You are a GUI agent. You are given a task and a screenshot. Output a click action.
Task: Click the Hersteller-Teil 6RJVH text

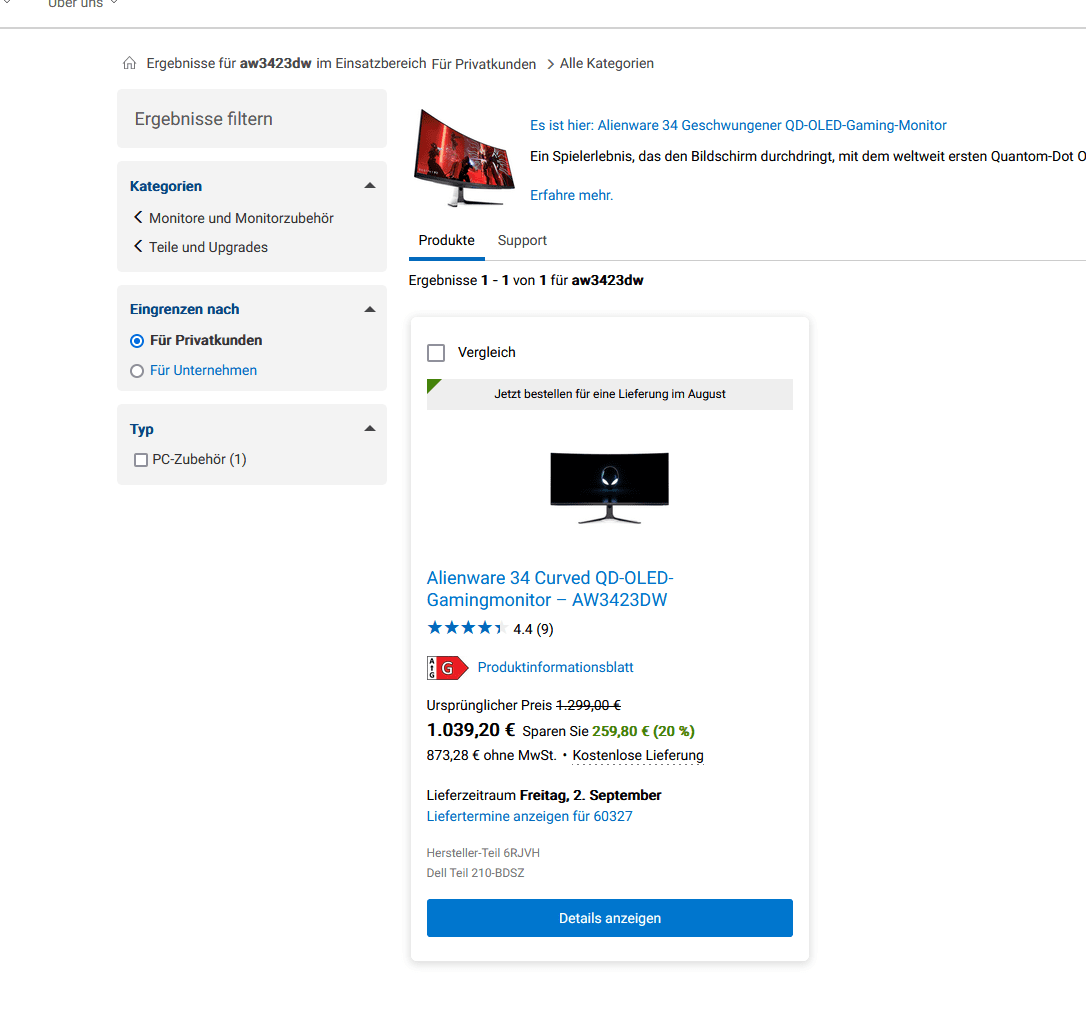tap(483, 853)
